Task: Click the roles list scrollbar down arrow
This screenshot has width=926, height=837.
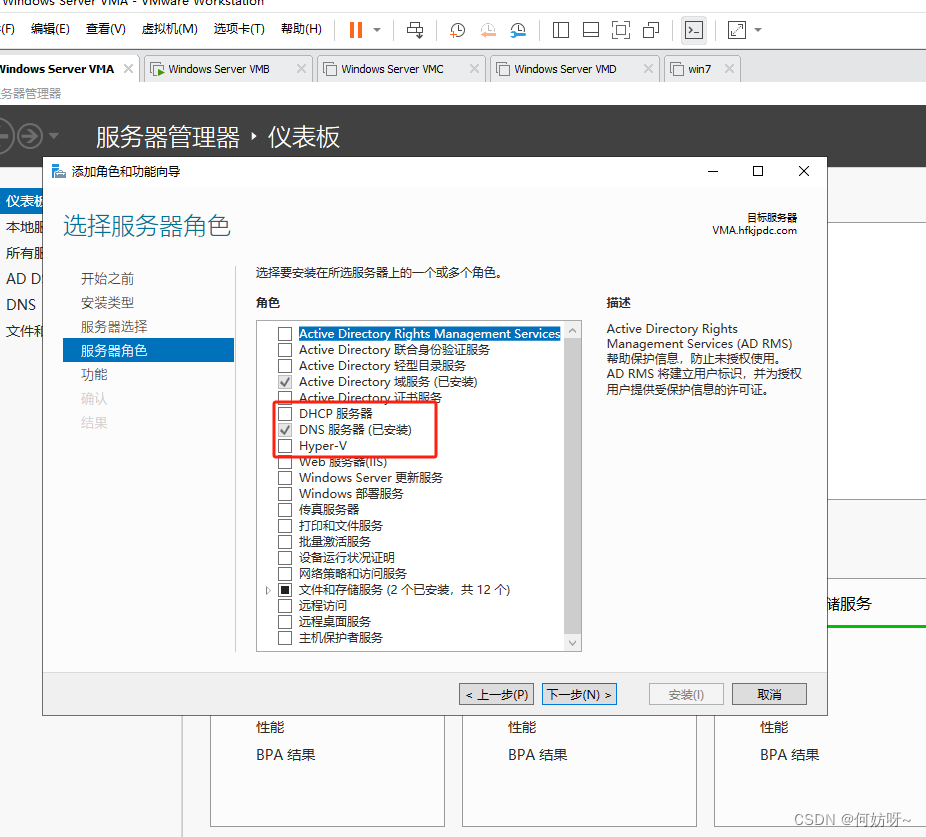Action: [573, 643]
